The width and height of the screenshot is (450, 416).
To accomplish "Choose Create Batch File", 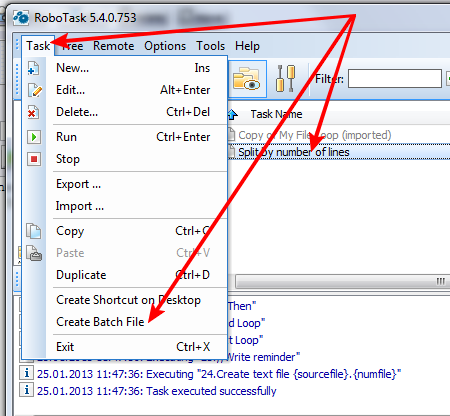I will click(x=124, y=322).
